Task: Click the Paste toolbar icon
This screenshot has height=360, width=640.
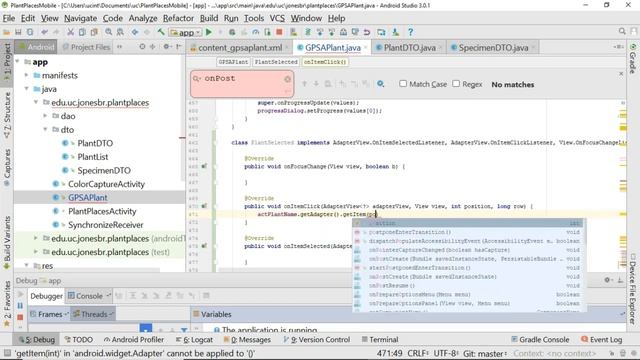Action: click(x=94, y=32)
